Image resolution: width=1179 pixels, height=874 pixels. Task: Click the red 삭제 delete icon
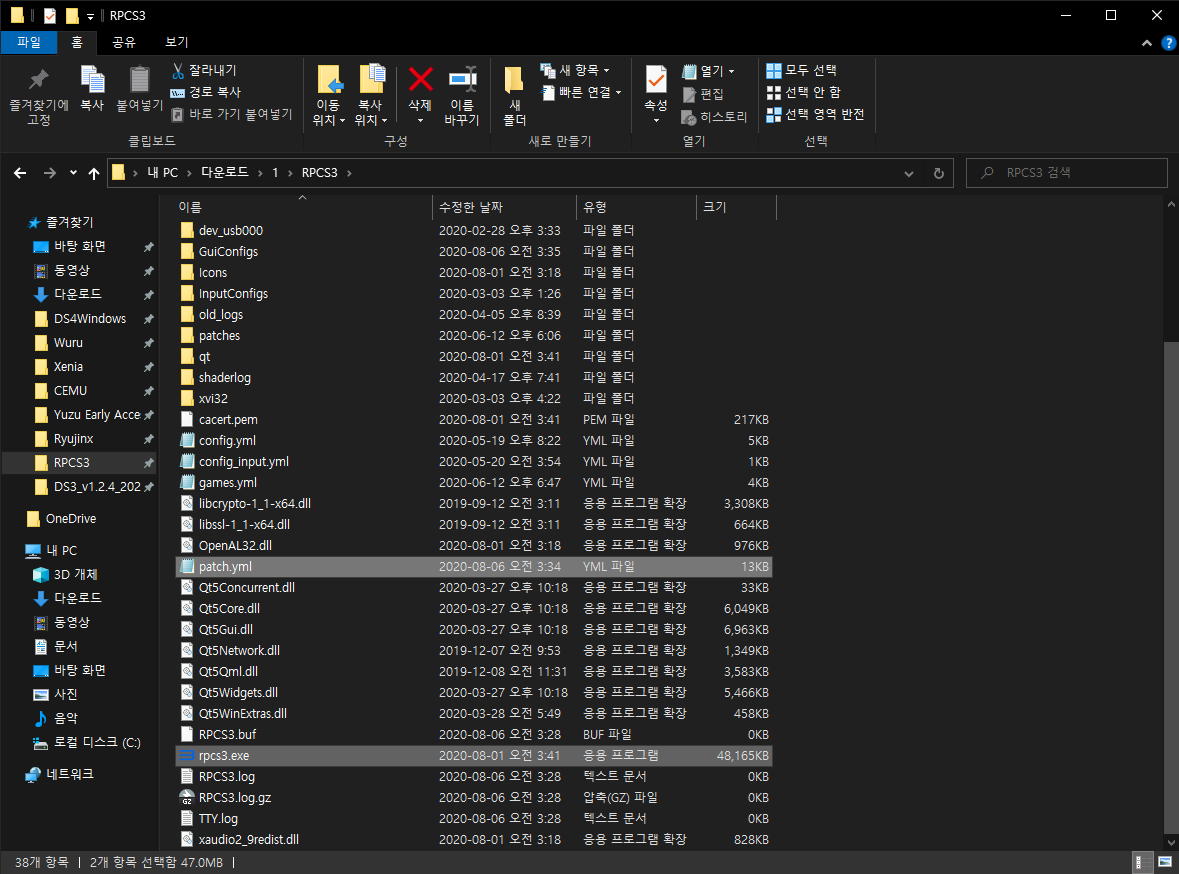coord(420,80)
